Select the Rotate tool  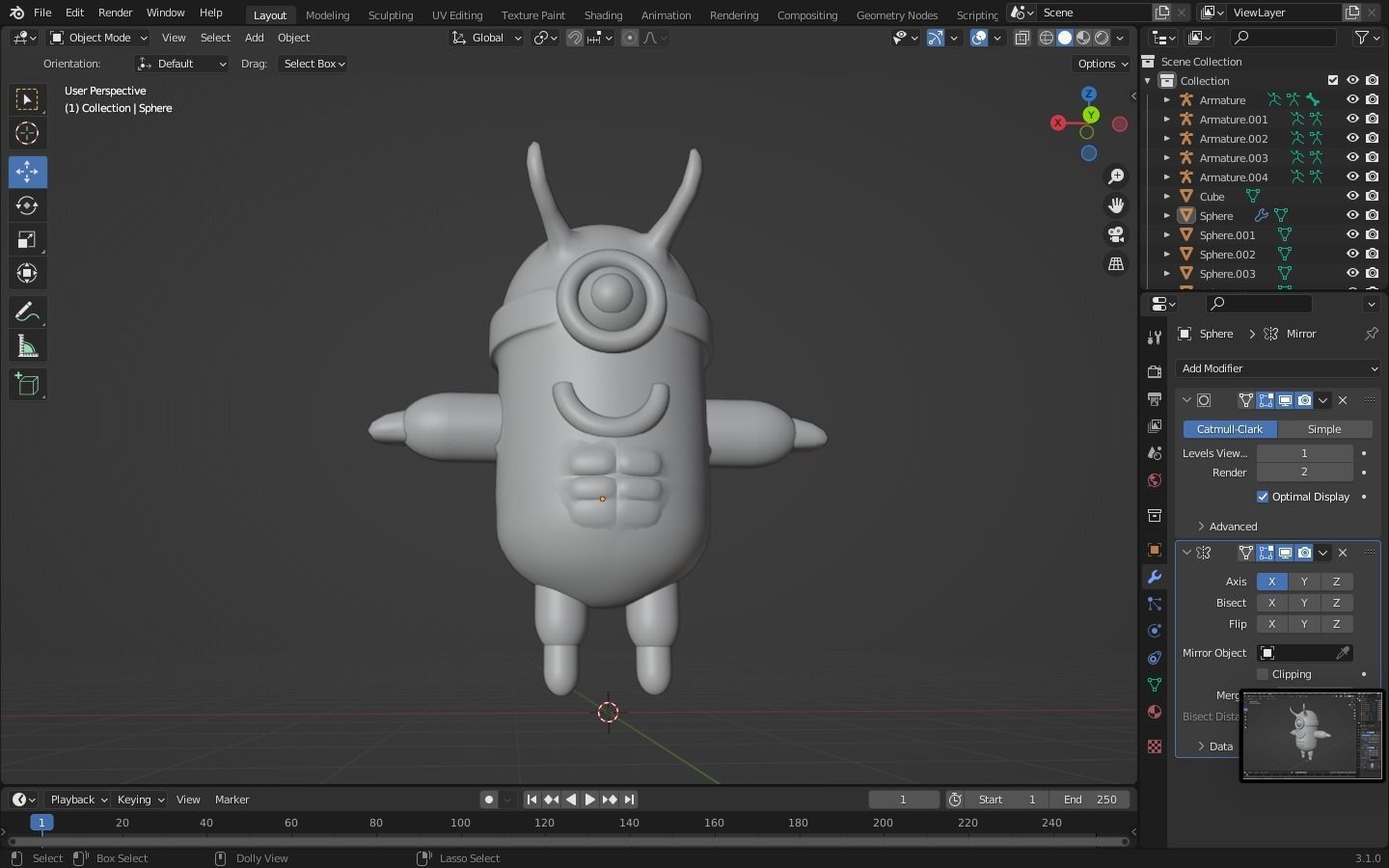(27, 205)
